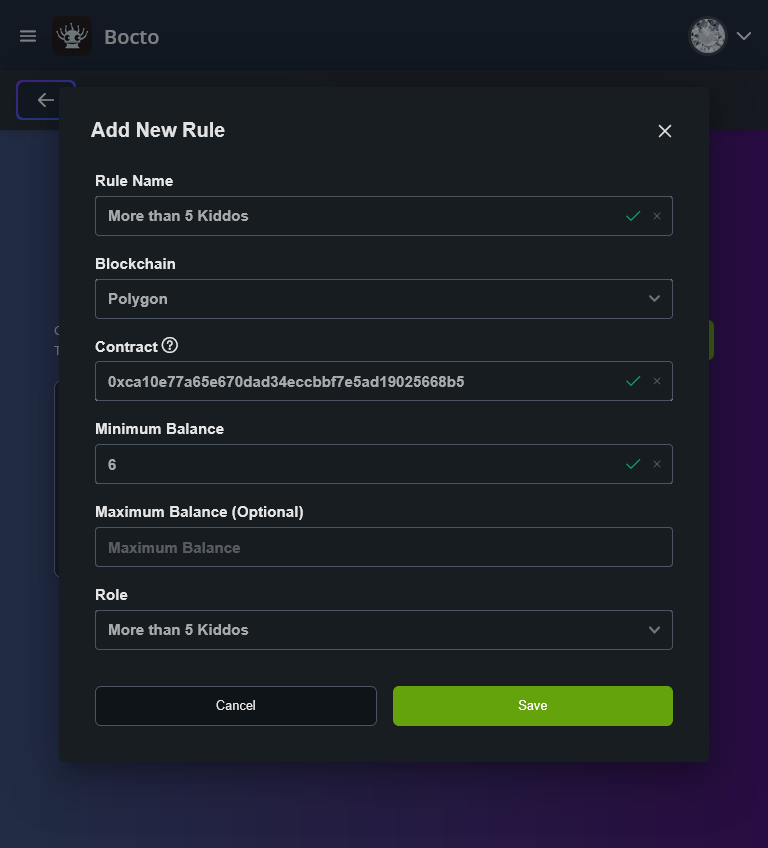Open the Role dropdown selector

383,630
